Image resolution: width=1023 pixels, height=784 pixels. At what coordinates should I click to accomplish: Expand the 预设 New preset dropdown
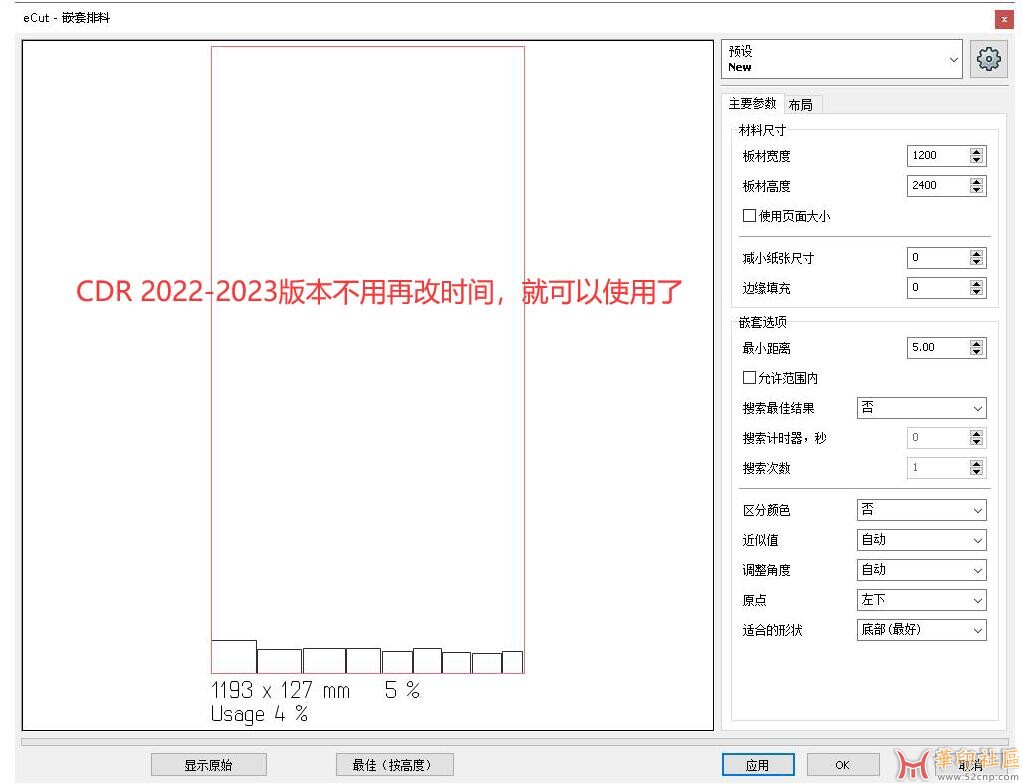(841, 60)
